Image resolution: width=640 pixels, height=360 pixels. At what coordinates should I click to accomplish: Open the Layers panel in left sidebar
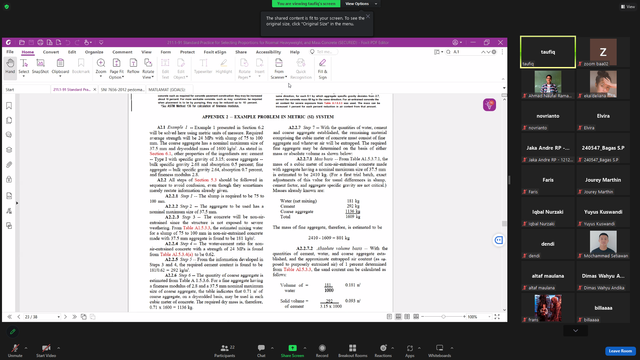pyautogui.click(x=9, y=150)
